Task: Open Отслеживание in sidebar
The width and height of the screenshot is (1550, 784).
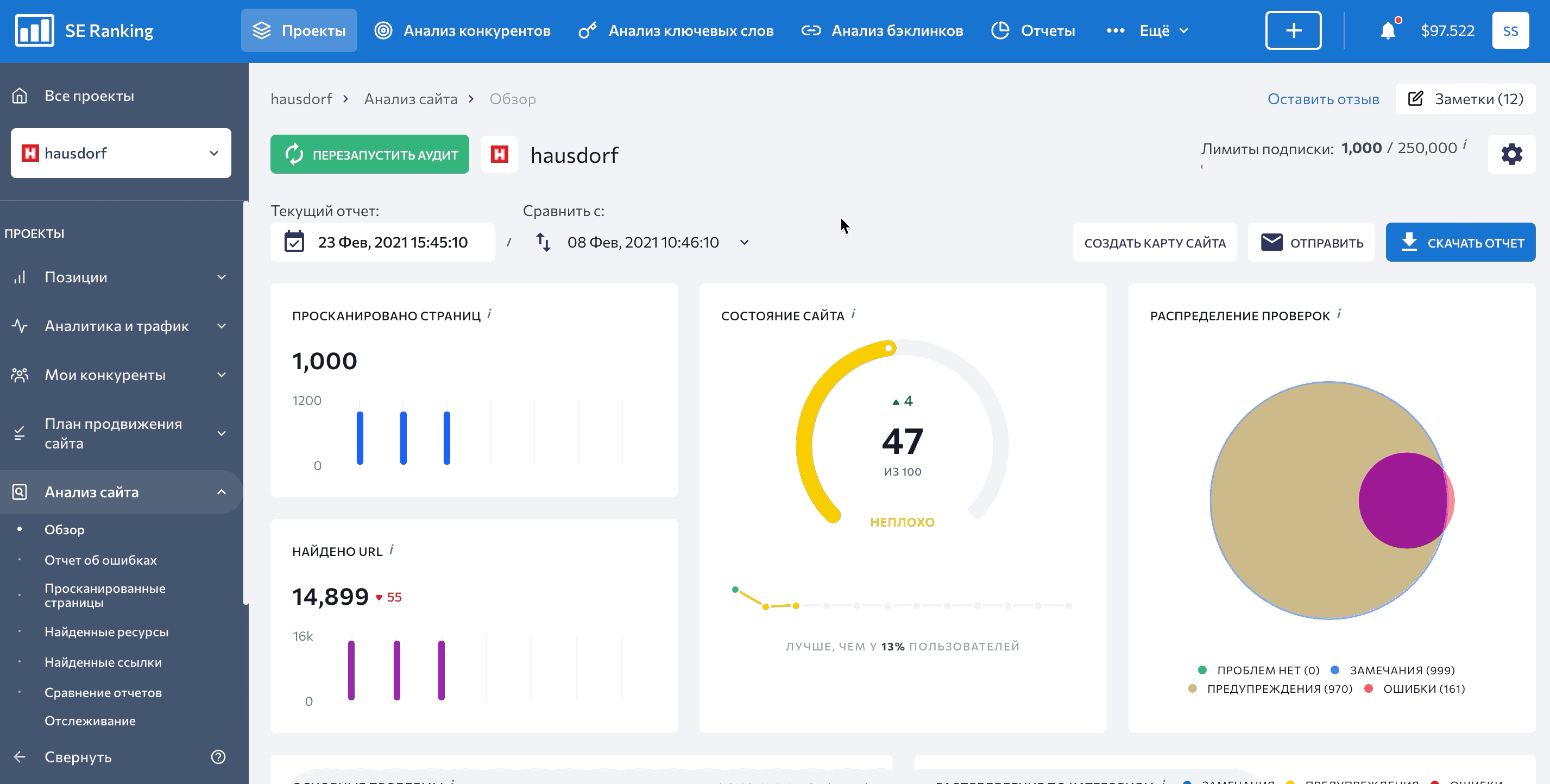Action: [90, 720]
